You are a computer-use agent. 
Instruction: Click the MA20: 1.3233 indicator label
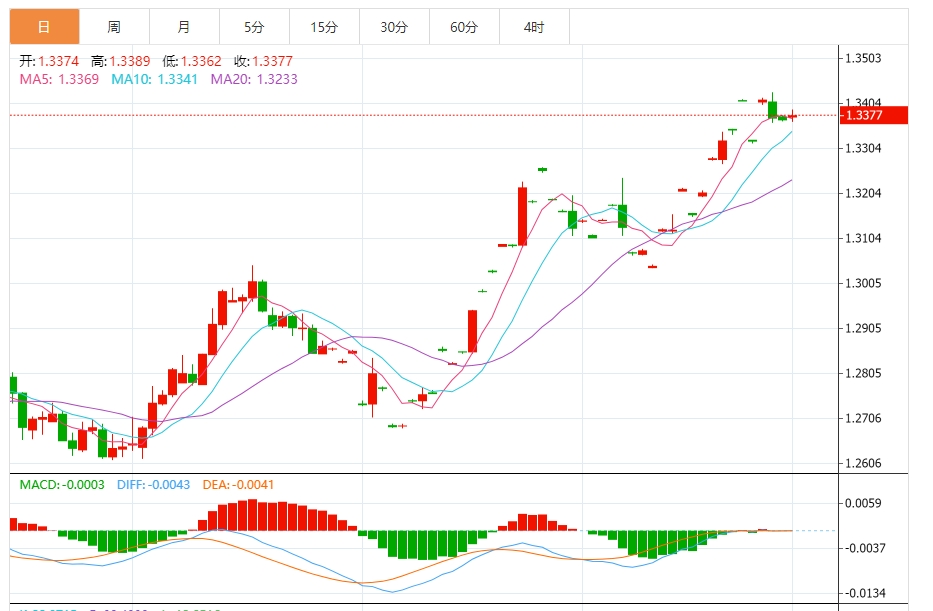pyautogui.click(x=254, y=79)
